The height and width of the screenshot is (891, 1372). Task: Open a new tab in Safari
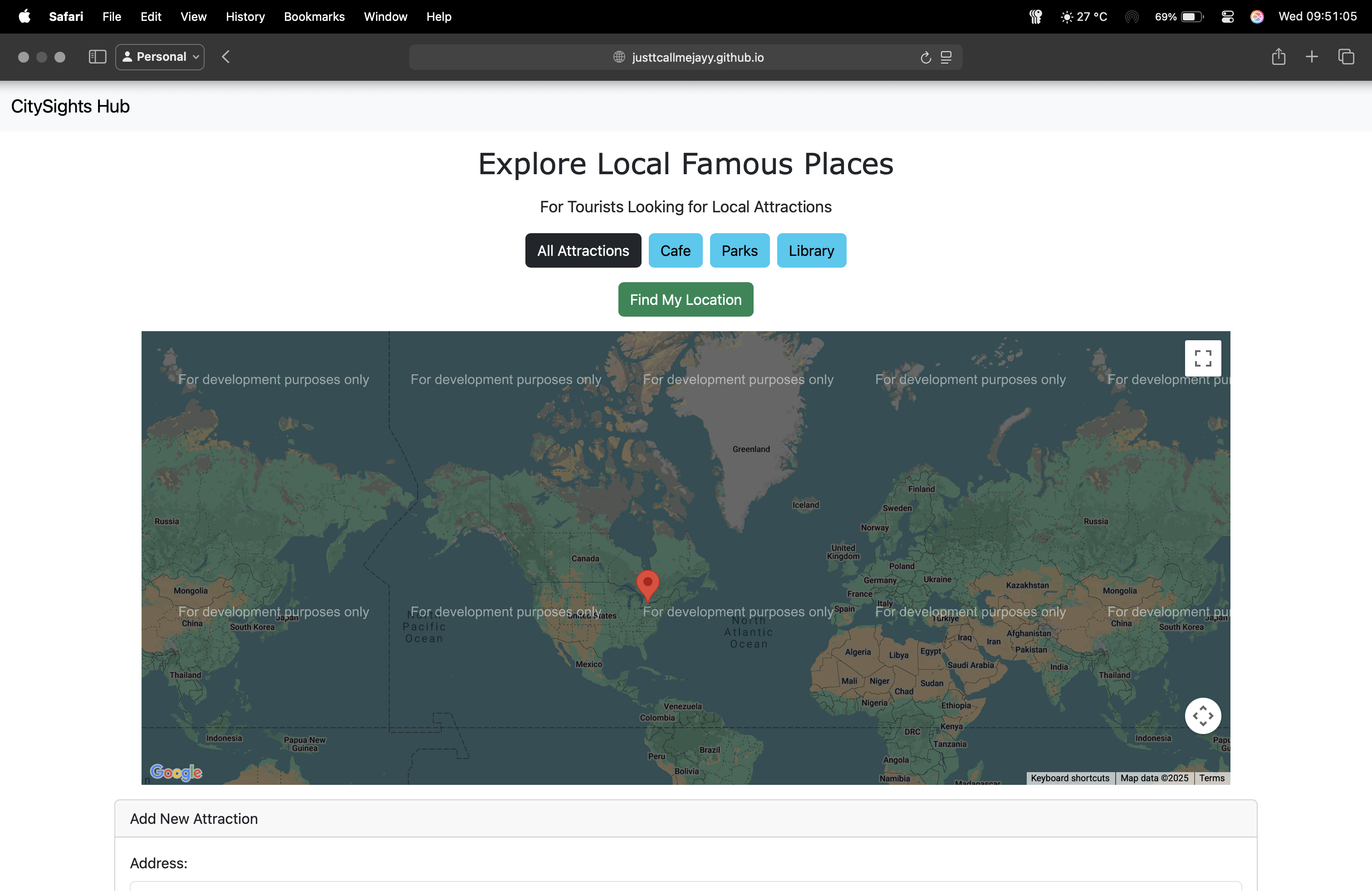(x=1312, y=56)
